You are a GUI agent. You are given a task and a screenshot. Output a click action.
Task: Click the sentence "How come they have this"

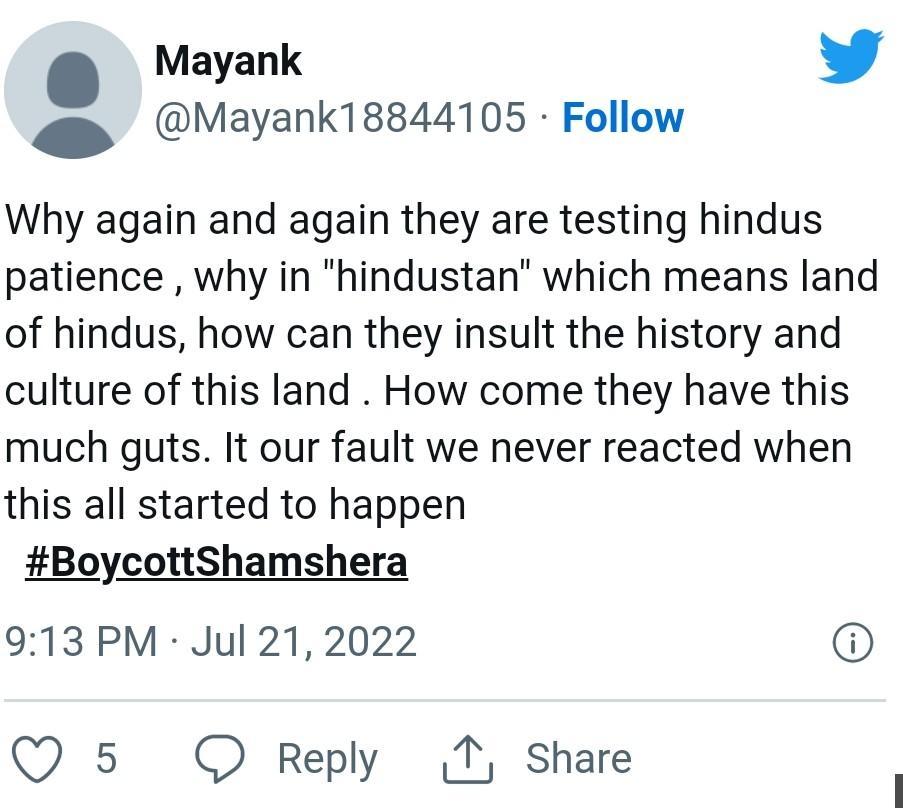coord(617,390)
